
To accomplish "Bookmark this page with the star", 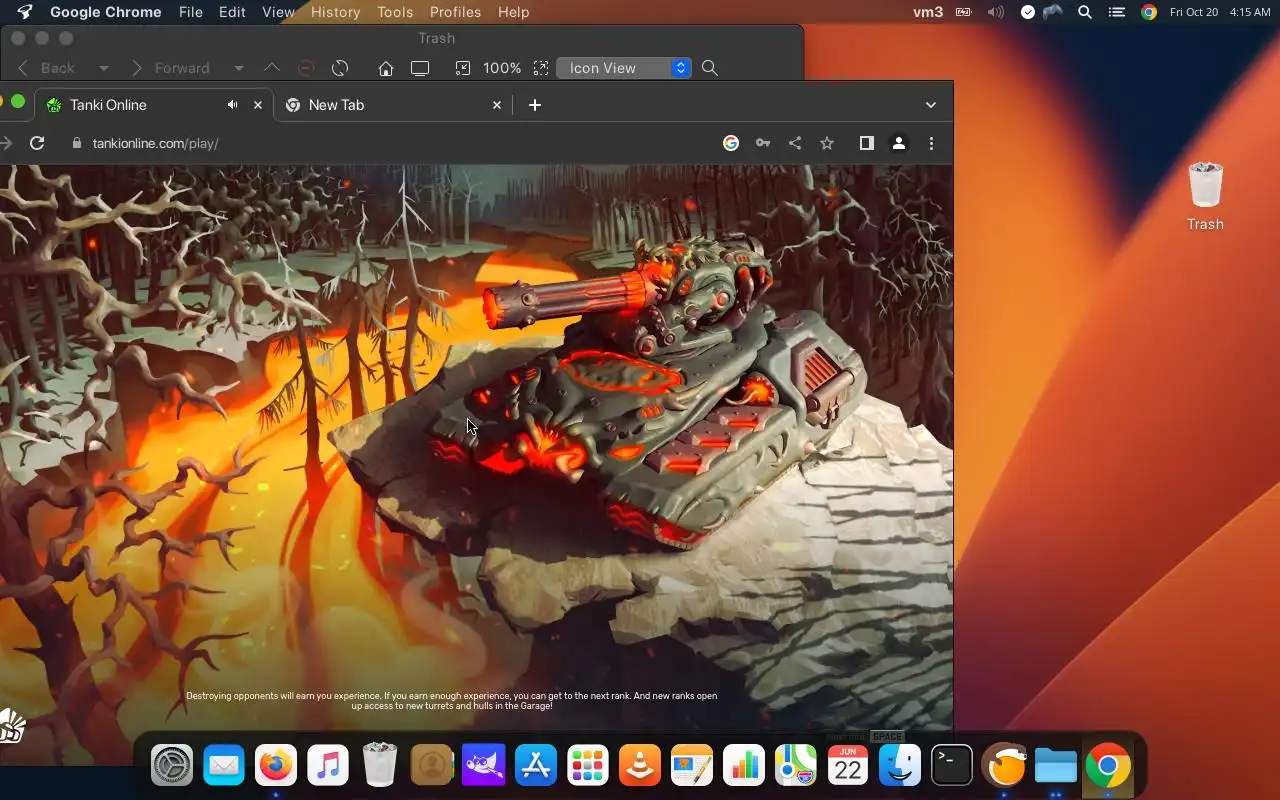I will [x=827, y=143].
